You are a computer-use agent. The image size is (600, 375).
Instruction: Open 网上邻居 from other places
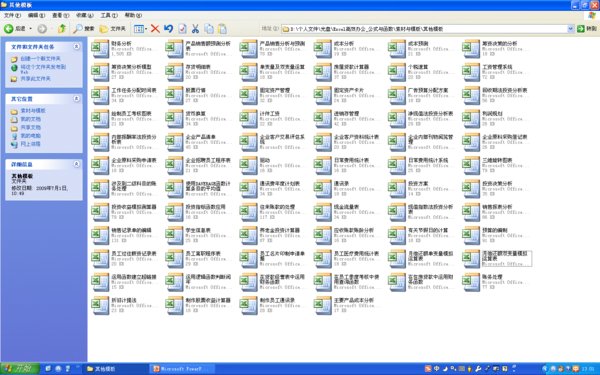(x=31, y=144)
